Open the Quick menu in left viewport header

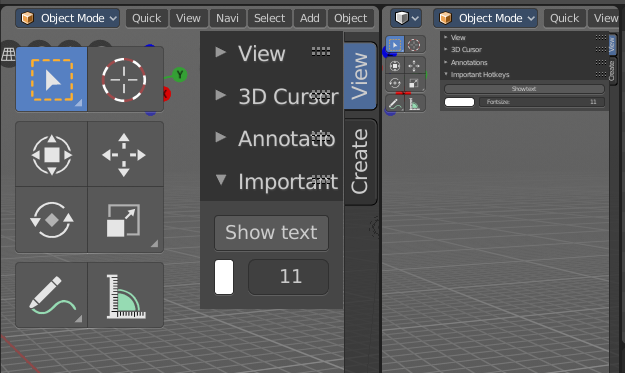tap(146, 18)
